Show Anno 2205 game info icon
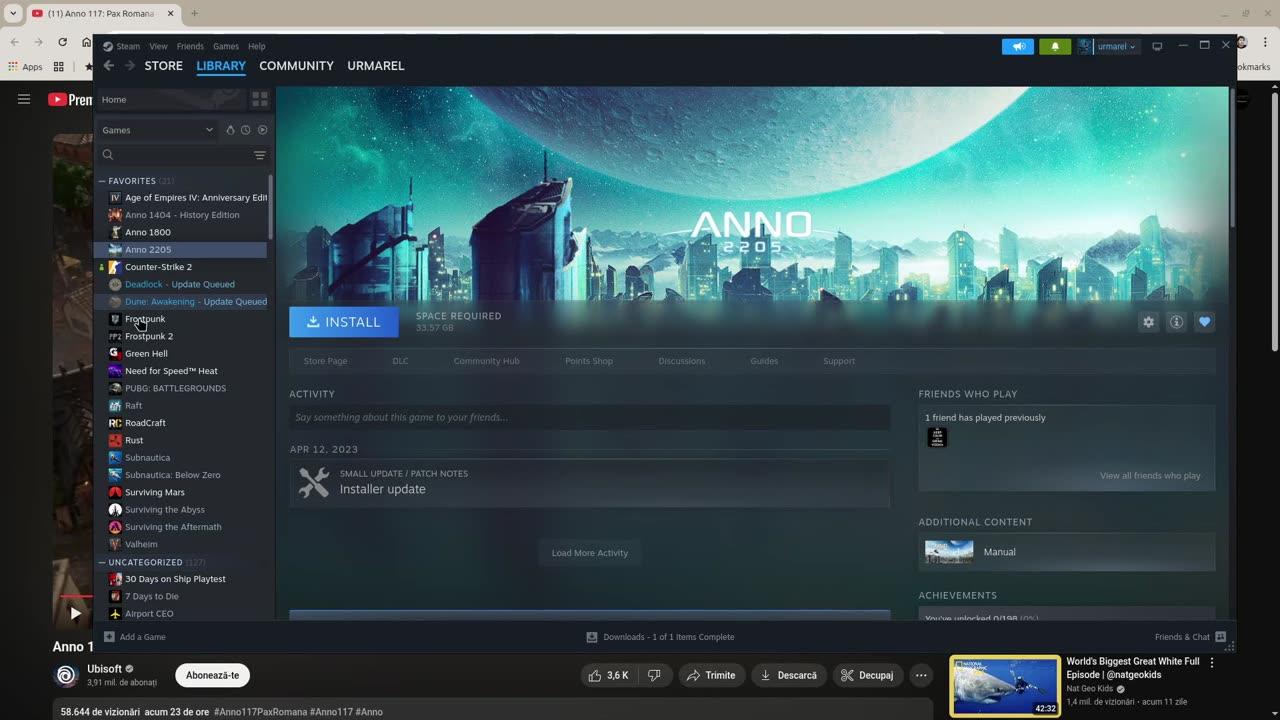The image size is (1280, 720). (1176, 322)
